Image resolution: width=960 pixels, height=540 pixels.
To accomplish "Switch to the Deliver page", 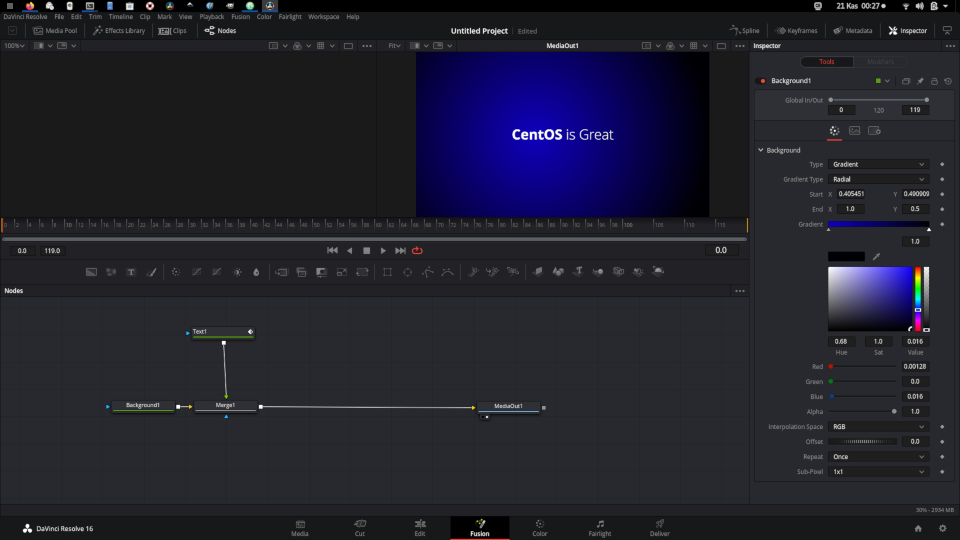I will tap(659, 528).
